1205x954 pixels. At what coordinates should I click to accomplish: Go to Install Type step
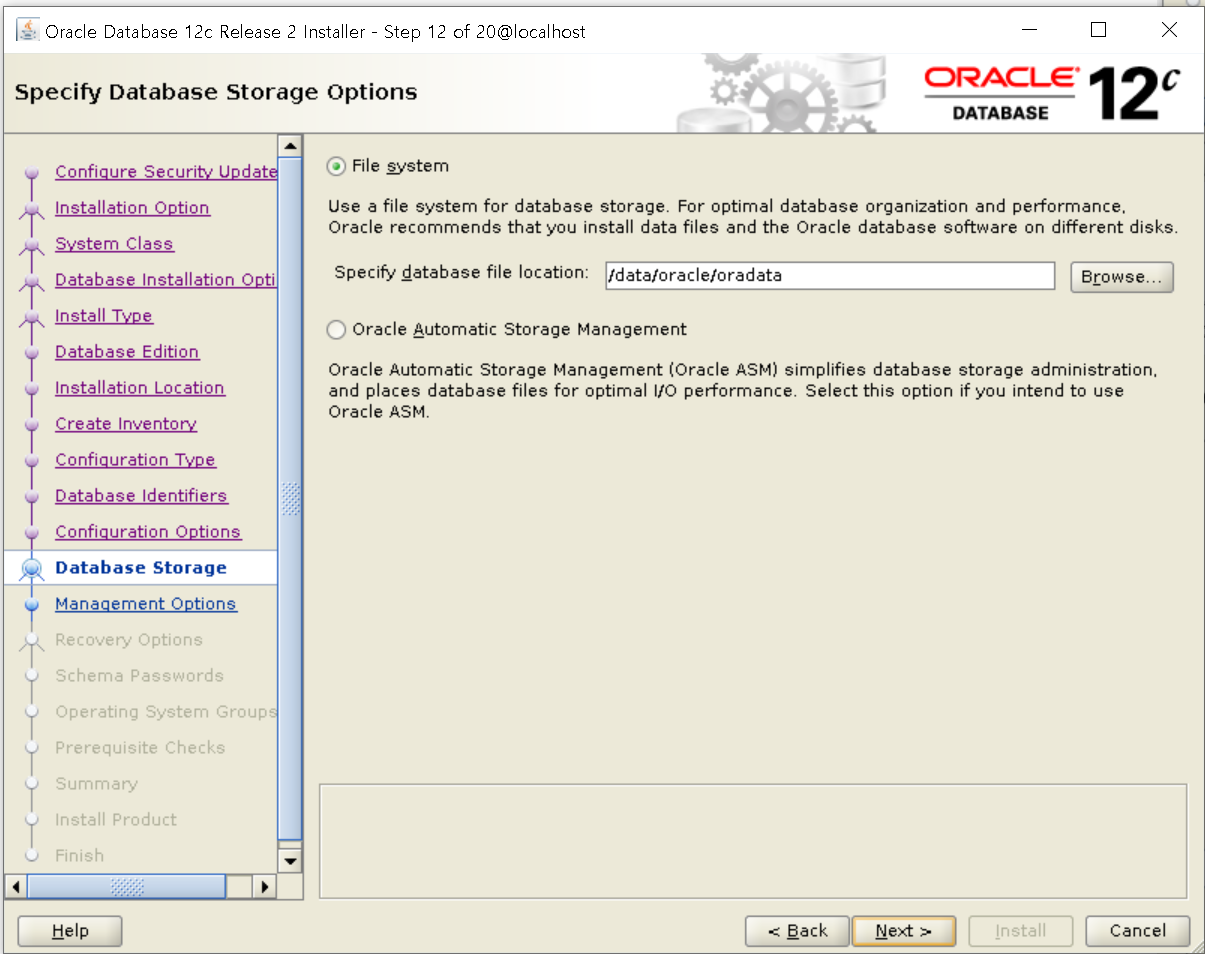[104, 316]
